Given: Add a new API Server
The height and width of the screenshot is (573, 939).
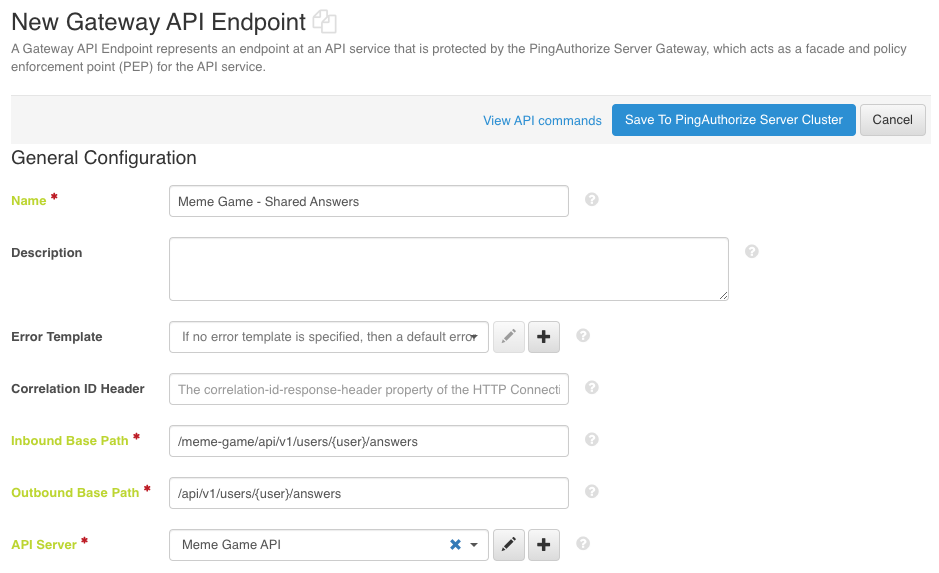Looking at the screenshot, I should click(x=544, y=545).
